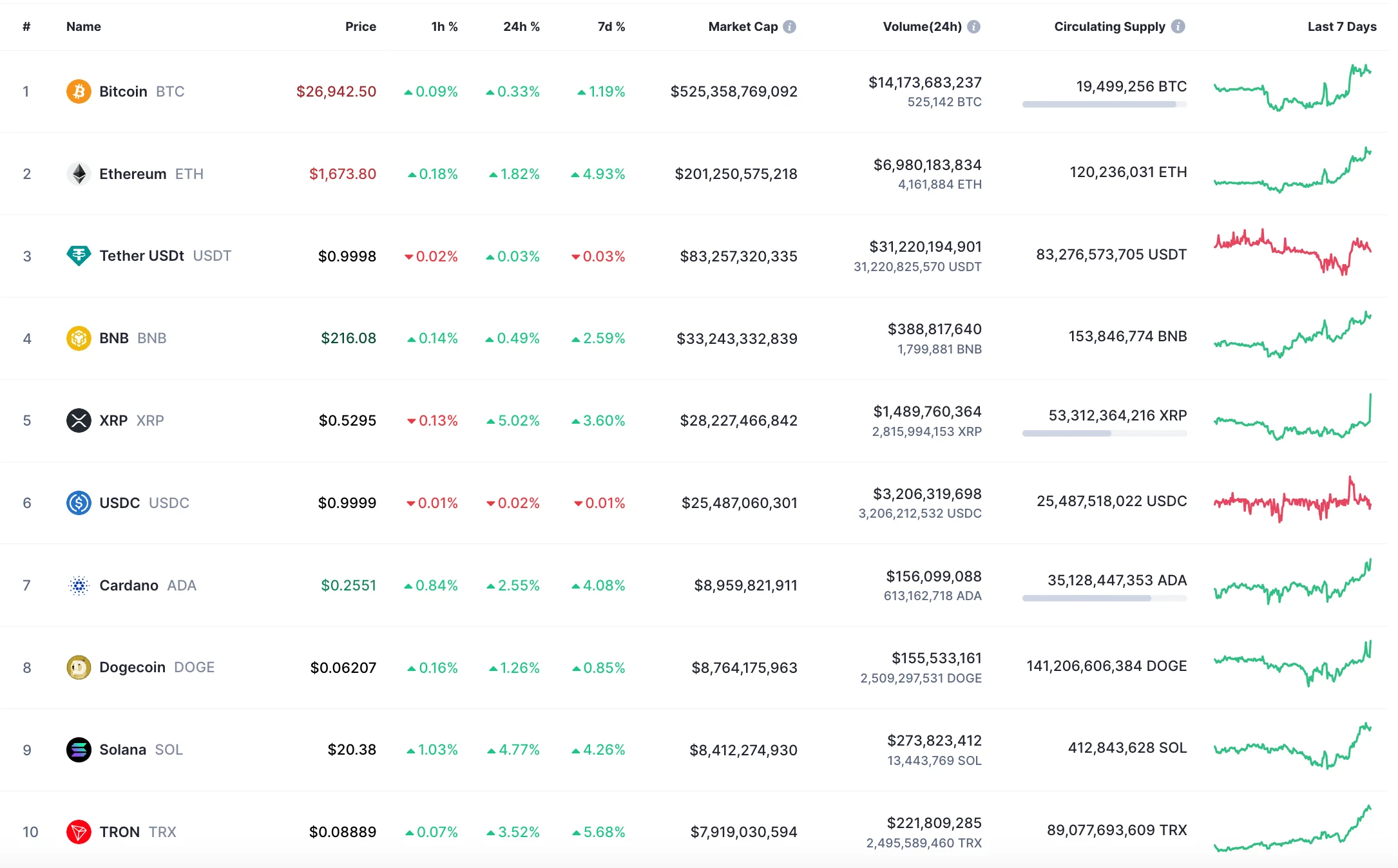Click Circulating Supply info icon
The height and width of the screenshot is (868, 1398).
1178,26
